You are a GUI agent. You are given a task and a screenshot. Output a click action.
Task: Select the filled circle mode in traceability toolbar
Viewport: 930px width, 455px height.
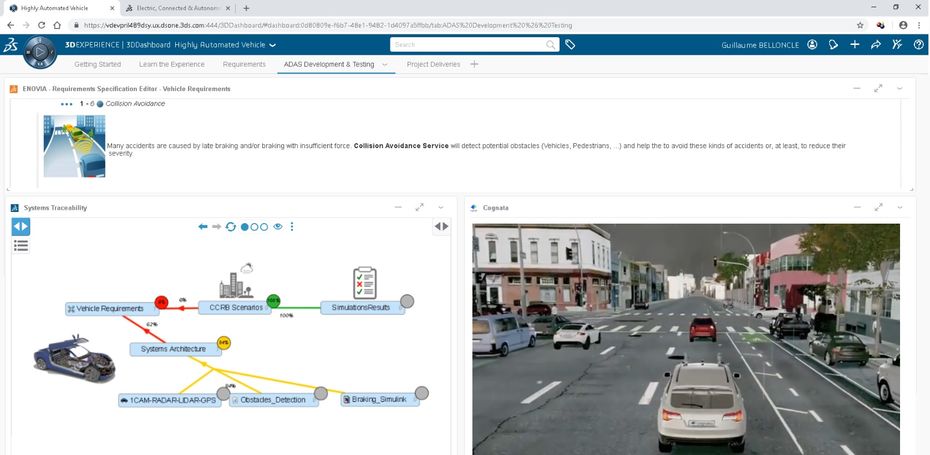pyautogui.click(x=245, y=227)
